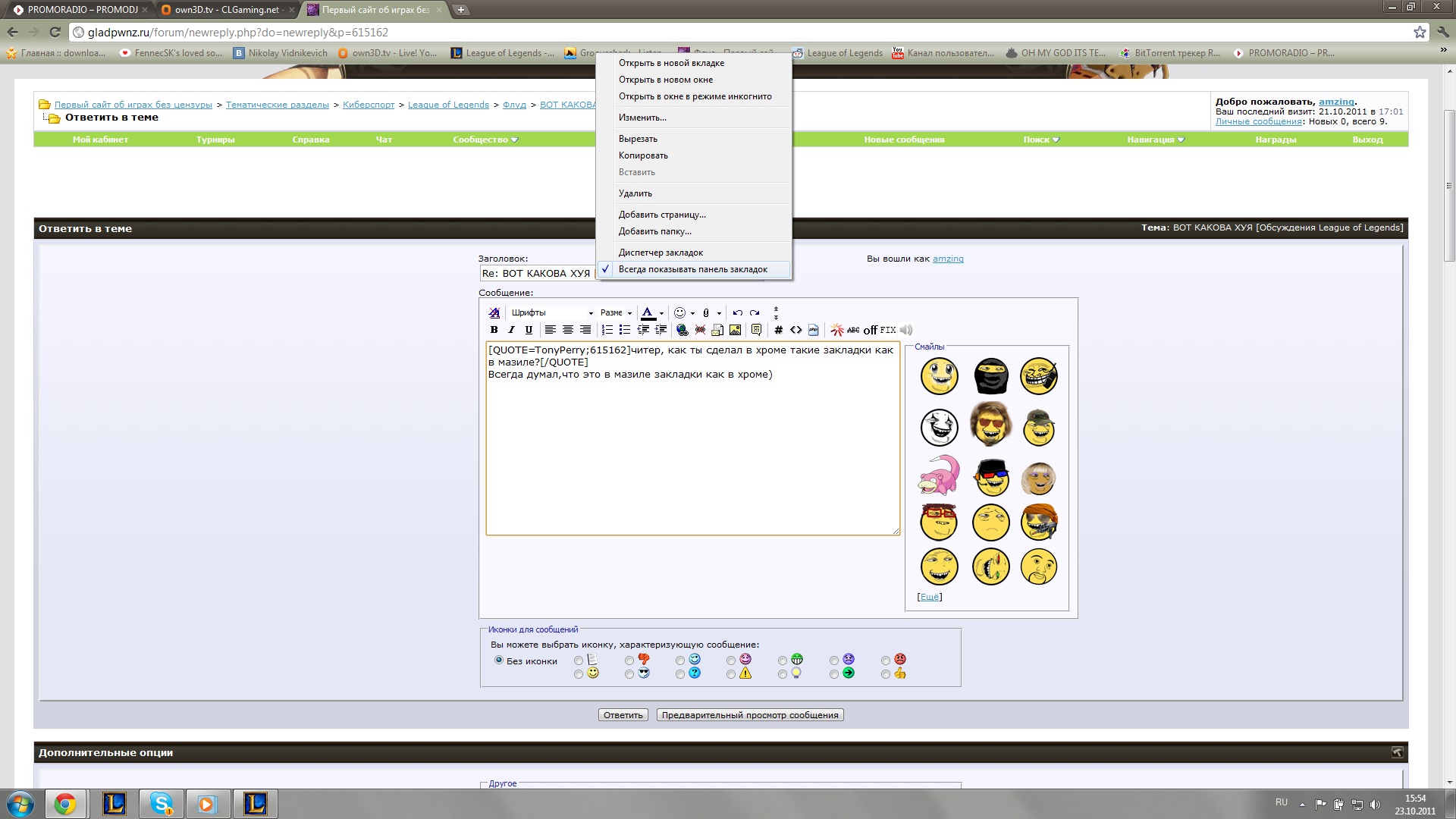The image size is (1456, 819).
Task: Open the 'Шрифты' font dropdown
Action: [x=551, y=312]
